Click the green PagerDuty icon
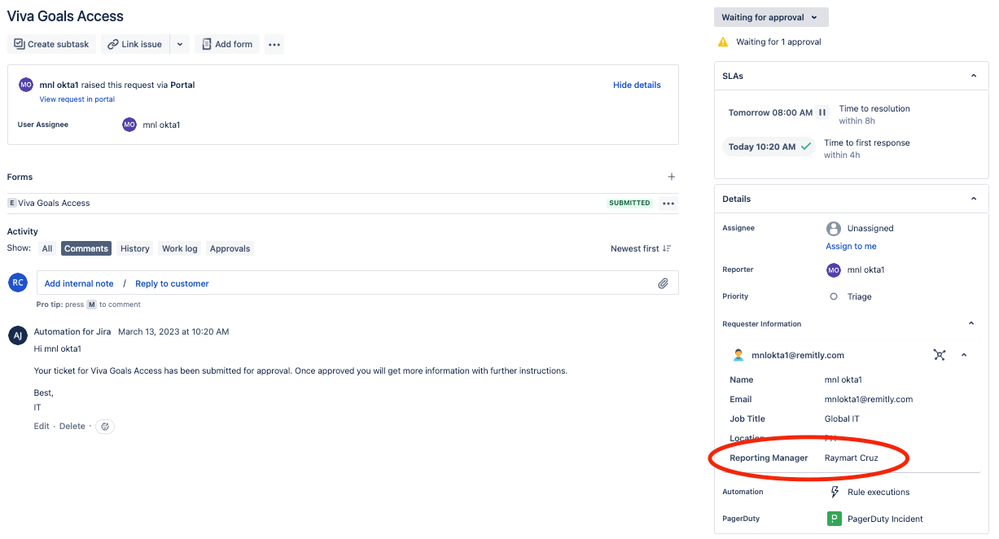The width and height of the screenshot is (999, 539). tap(834, 519)
